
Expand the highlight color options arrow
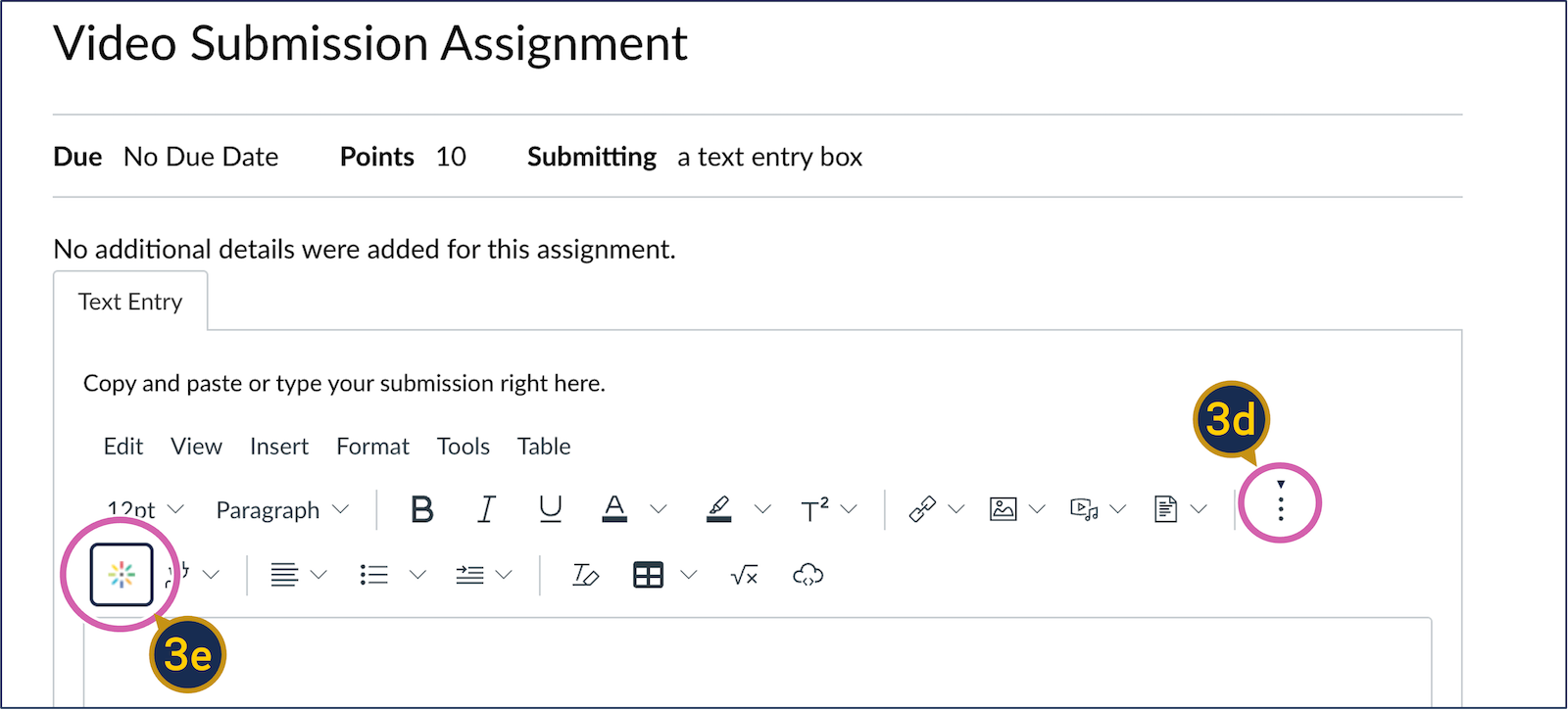pyautogui.click(x=762, y=509)
